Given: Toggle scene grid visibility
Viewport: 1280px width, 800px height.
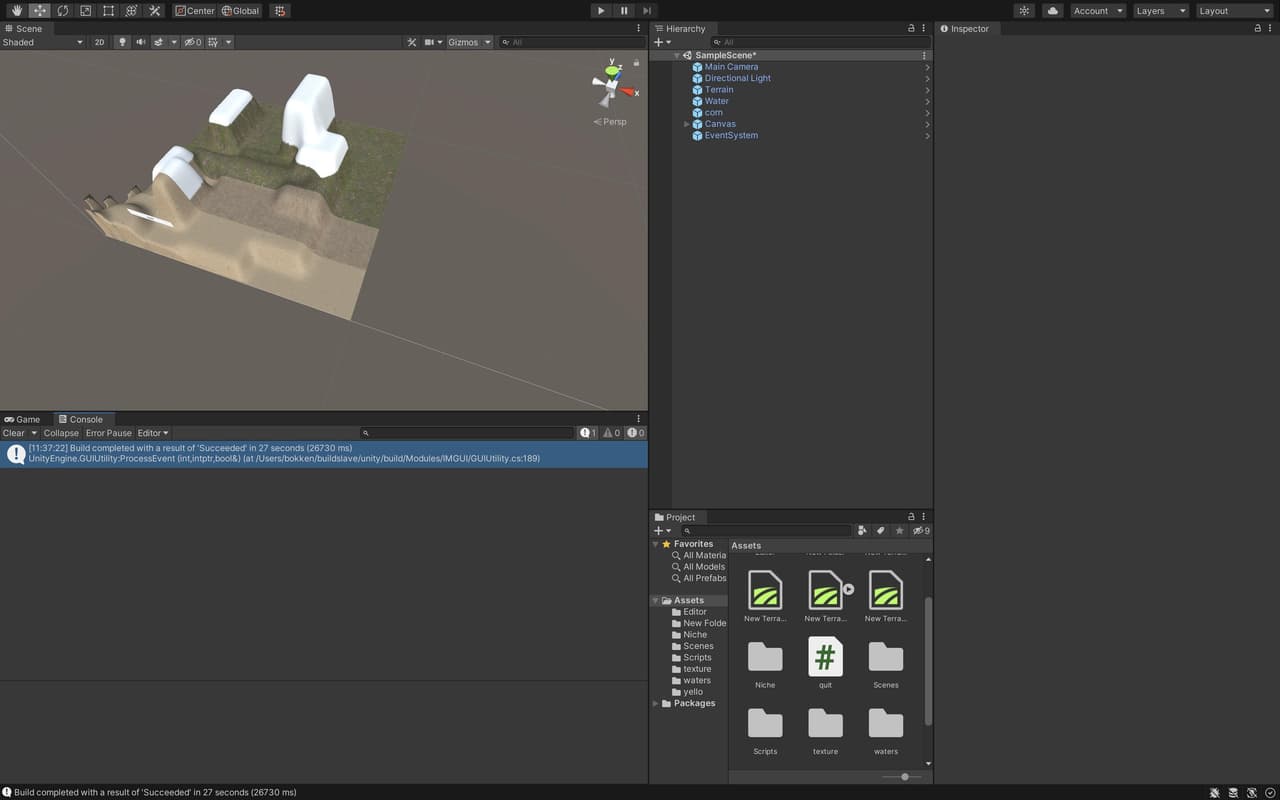Looking at the screenshot, I should click(x=214, y=42).
